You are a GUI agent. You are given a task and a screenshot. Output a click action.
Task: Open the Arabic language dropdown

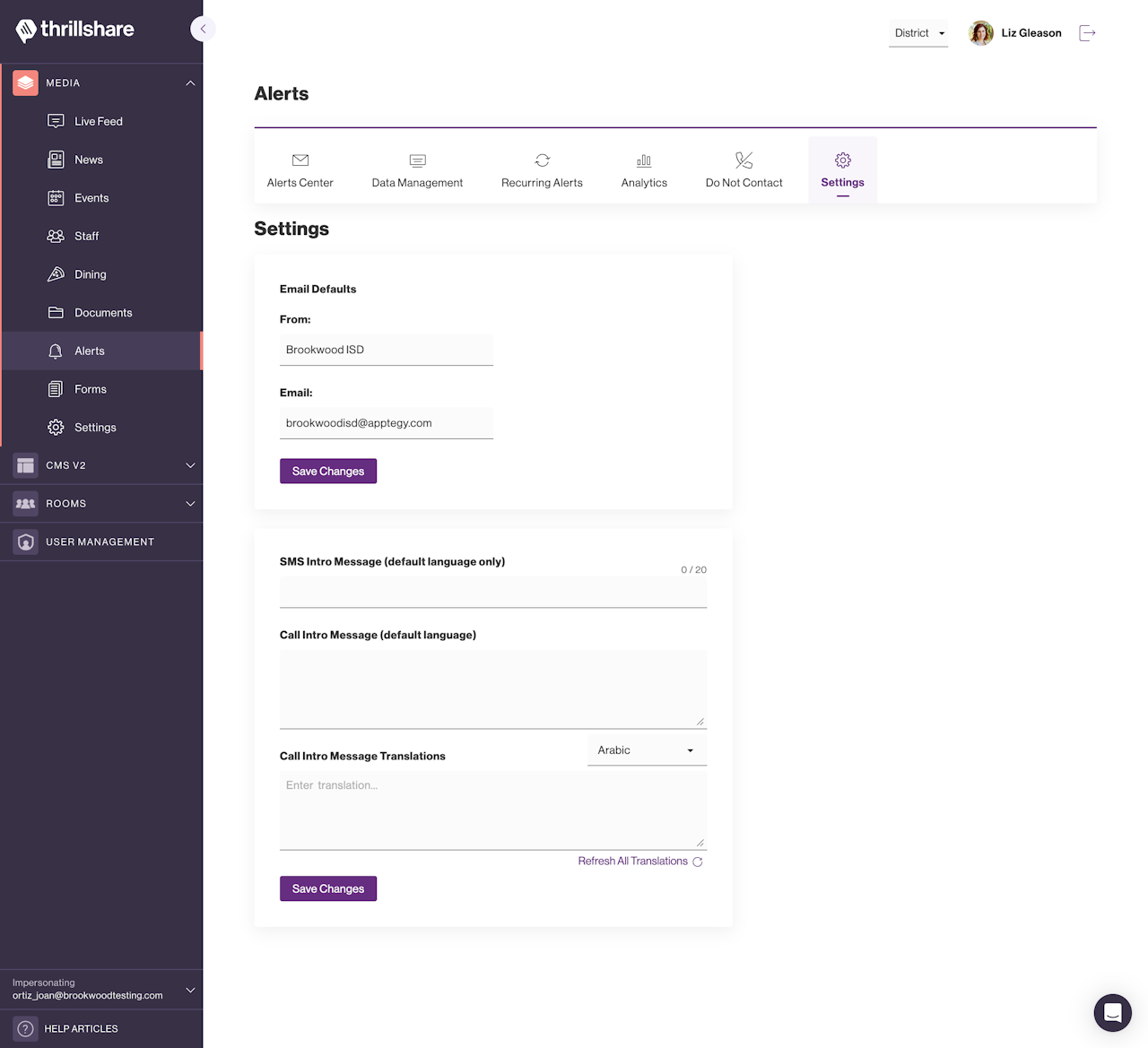(x=647, y=750)
